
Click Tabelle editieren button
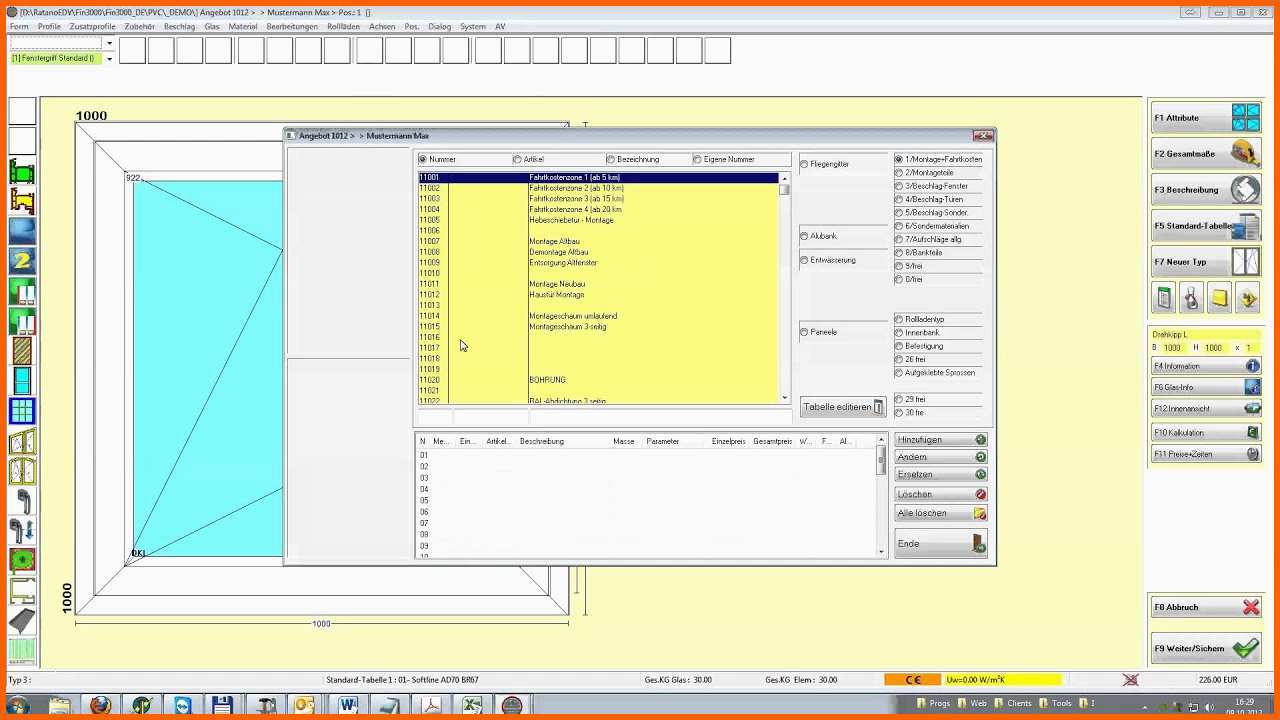coord(842,407)
